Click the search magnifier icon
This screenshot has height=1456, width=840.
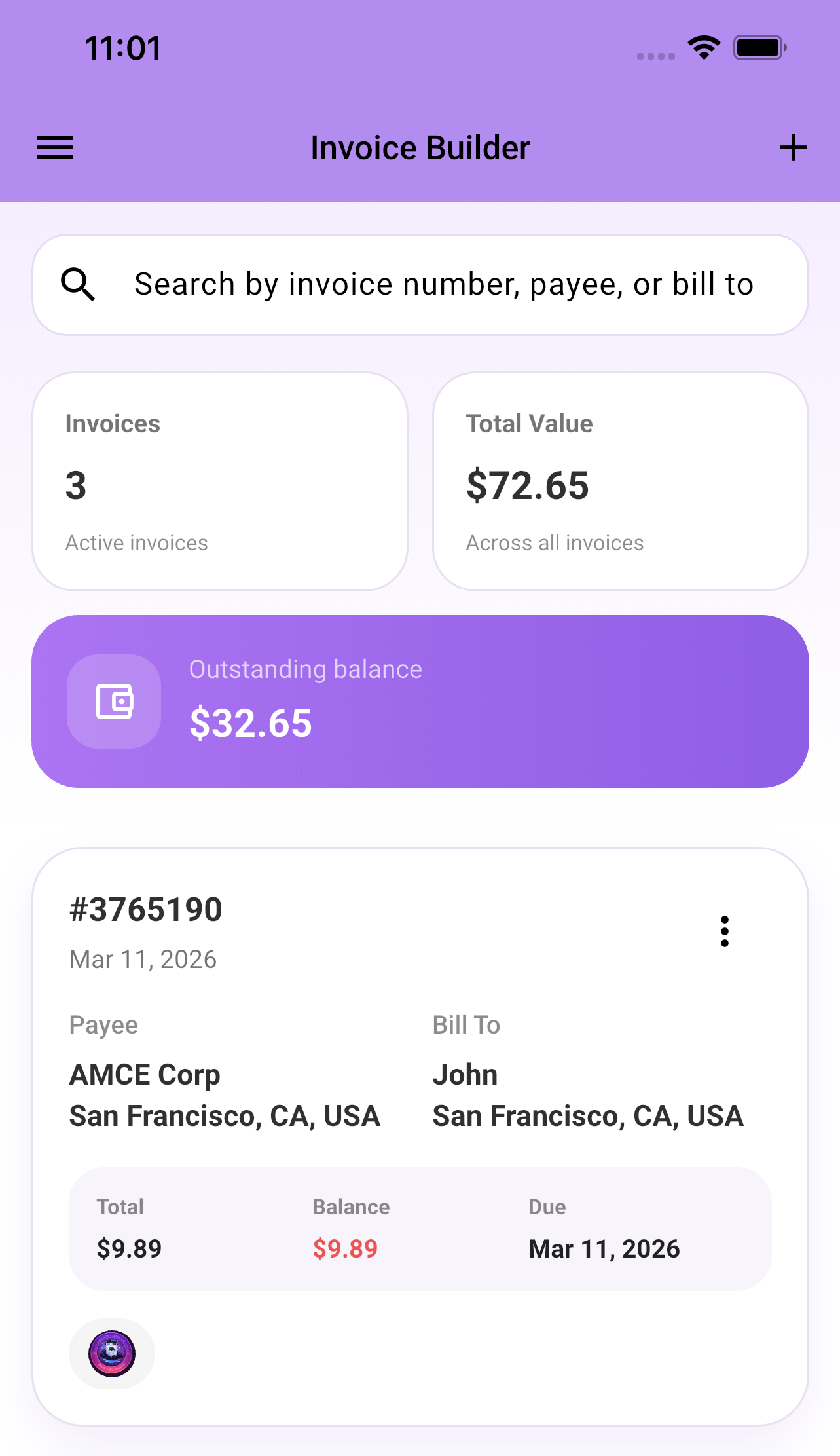(x=78, y=284)
